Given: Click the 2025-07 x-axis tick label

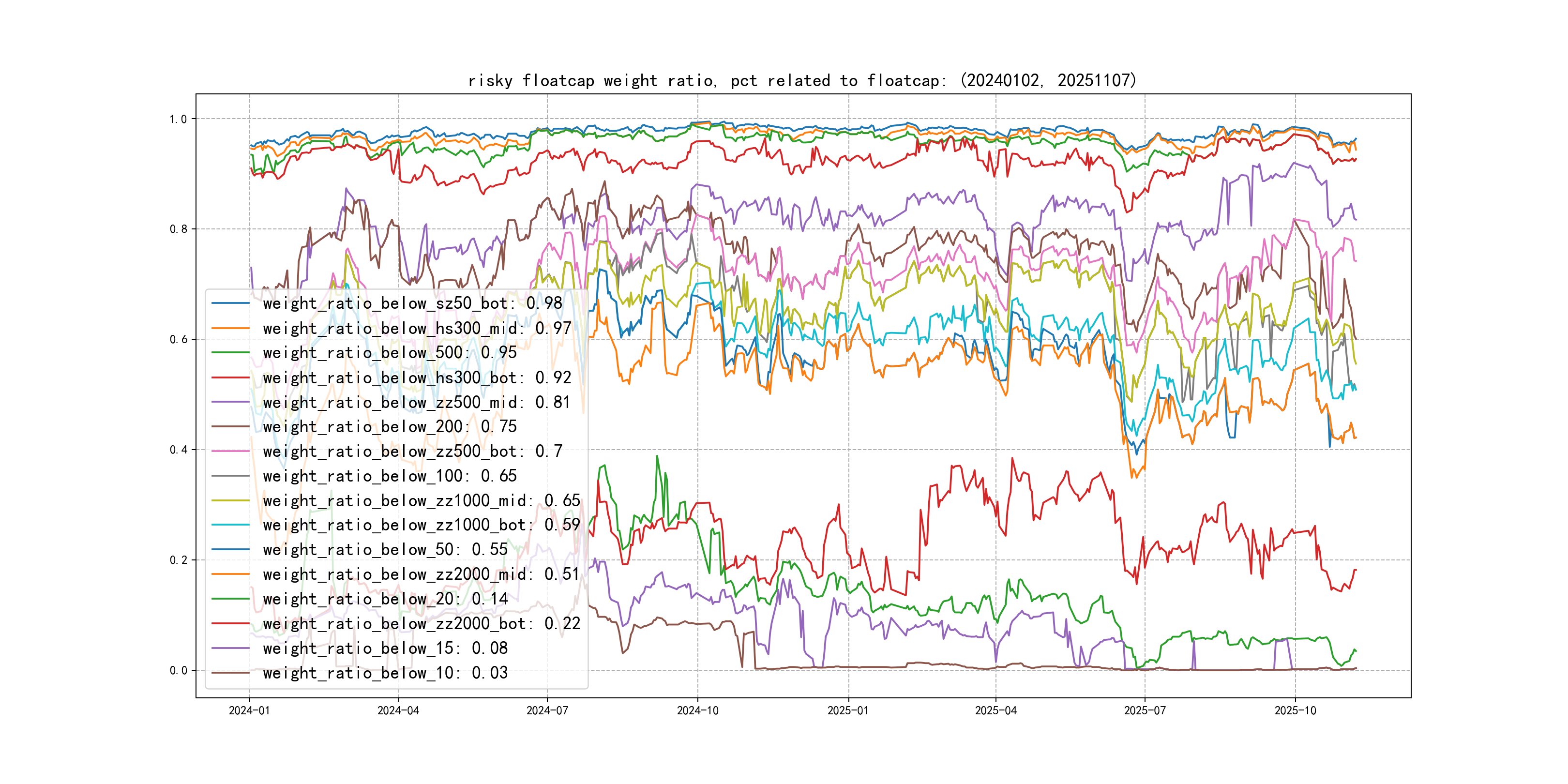Looking at the screenshot, I should click(x=1145, y=710).
